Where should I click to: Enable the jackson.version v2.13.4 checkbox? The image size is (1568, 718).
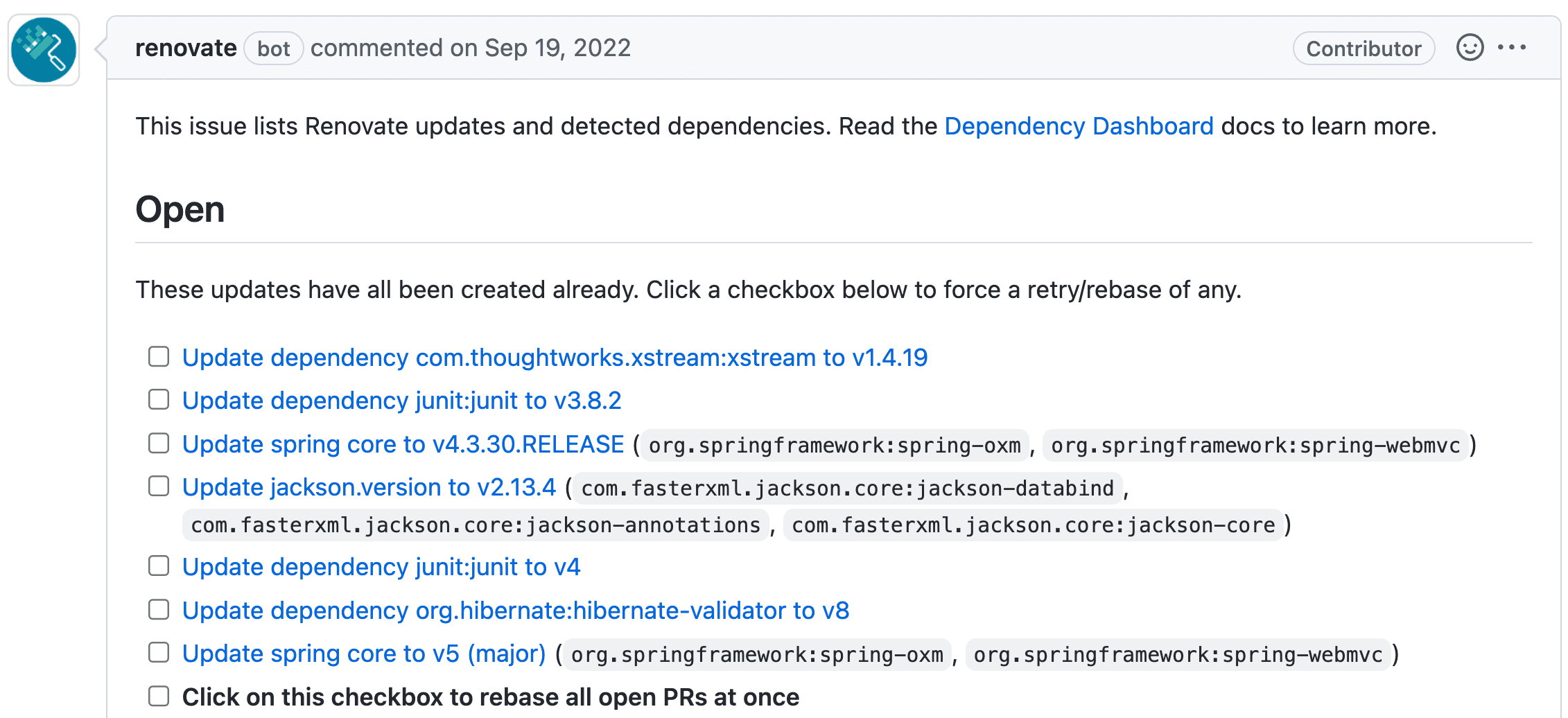159,487
